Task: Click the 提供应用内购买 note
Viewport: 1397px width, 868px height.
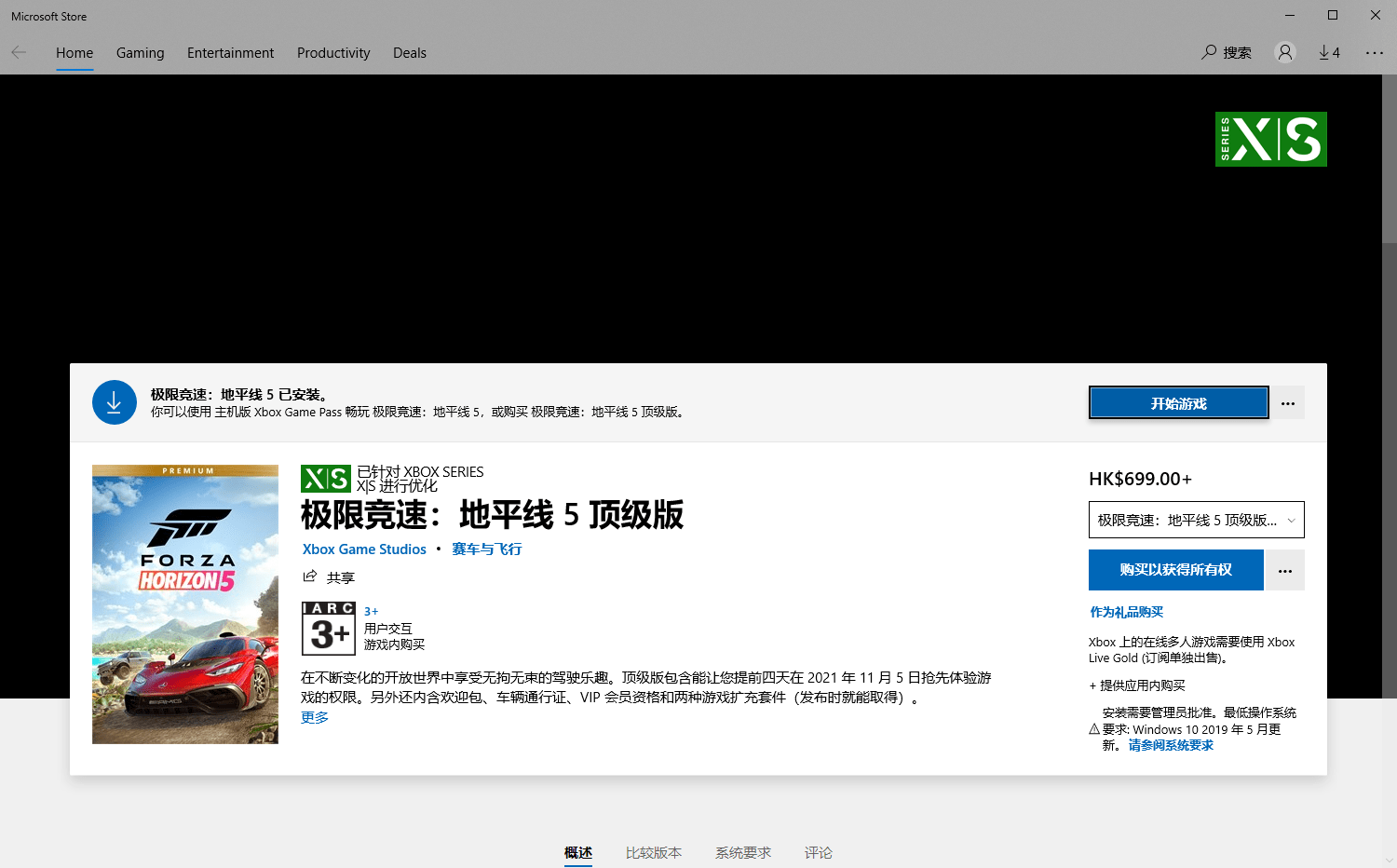Action: tap(1137, 685)
